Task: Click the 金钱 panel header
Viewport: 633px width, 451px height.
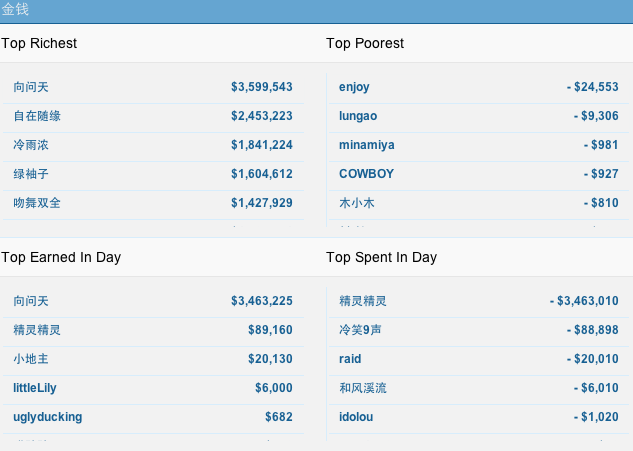Action: pos(15,10)
